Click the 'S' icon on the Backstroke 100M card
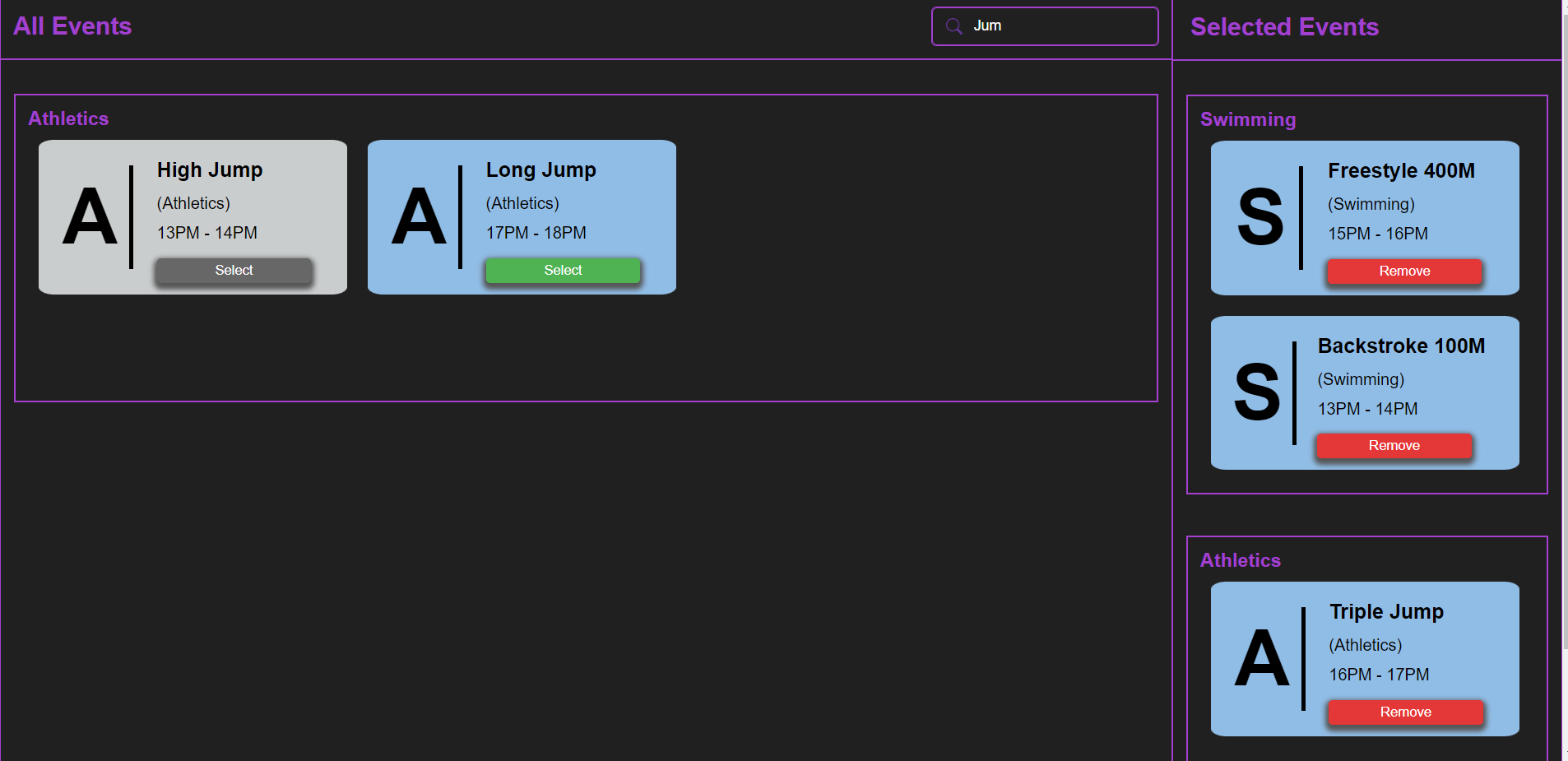Viewport: 1568px width, 761px height. (x=1258, y=393)
